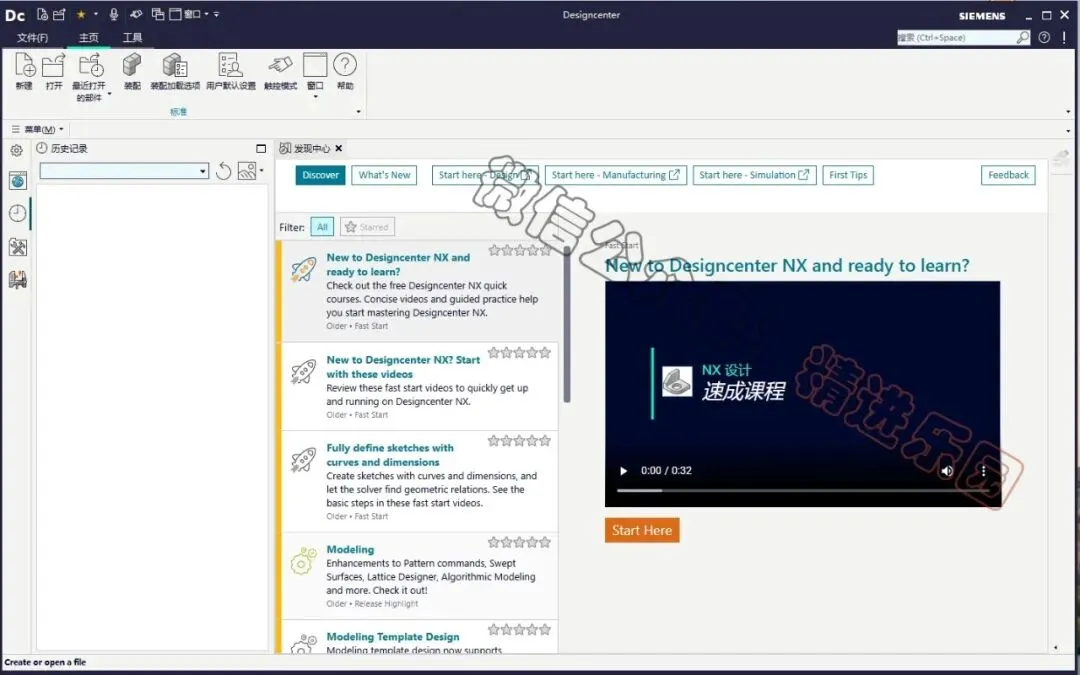The height and width of the screenshot is (675, 1080).
Task: Click the article list vertical scrollbar
Action: [567, 325]
